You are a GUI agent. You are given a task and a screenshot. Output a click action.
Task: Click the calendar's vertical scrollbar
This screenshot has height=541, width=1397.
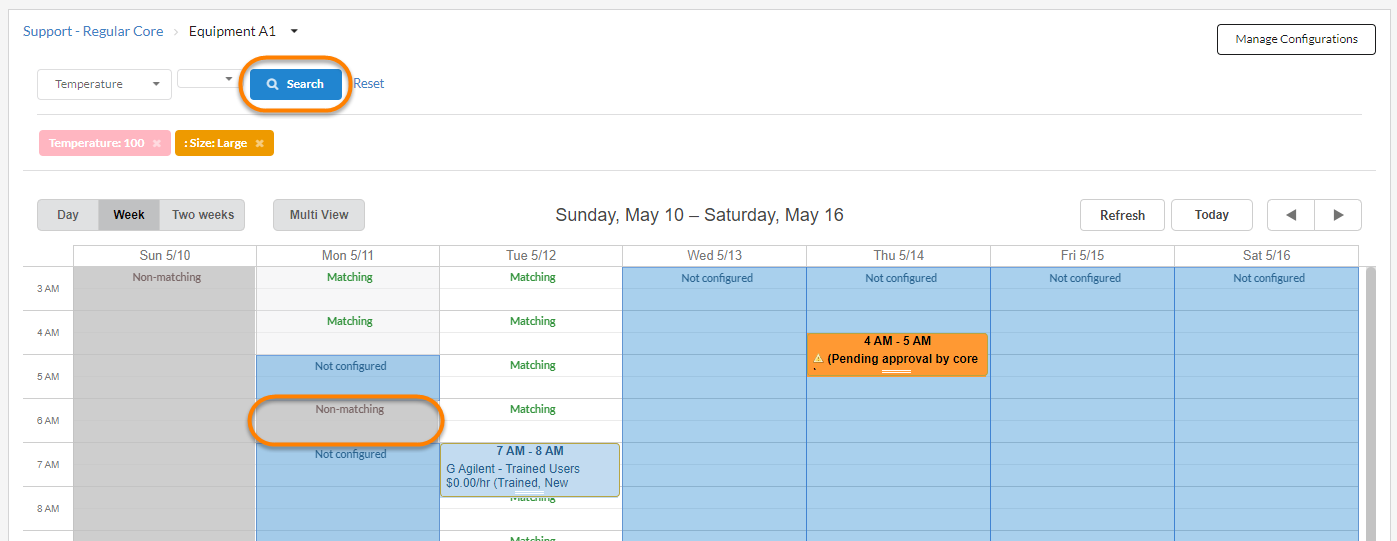(x=1370, y=400)
